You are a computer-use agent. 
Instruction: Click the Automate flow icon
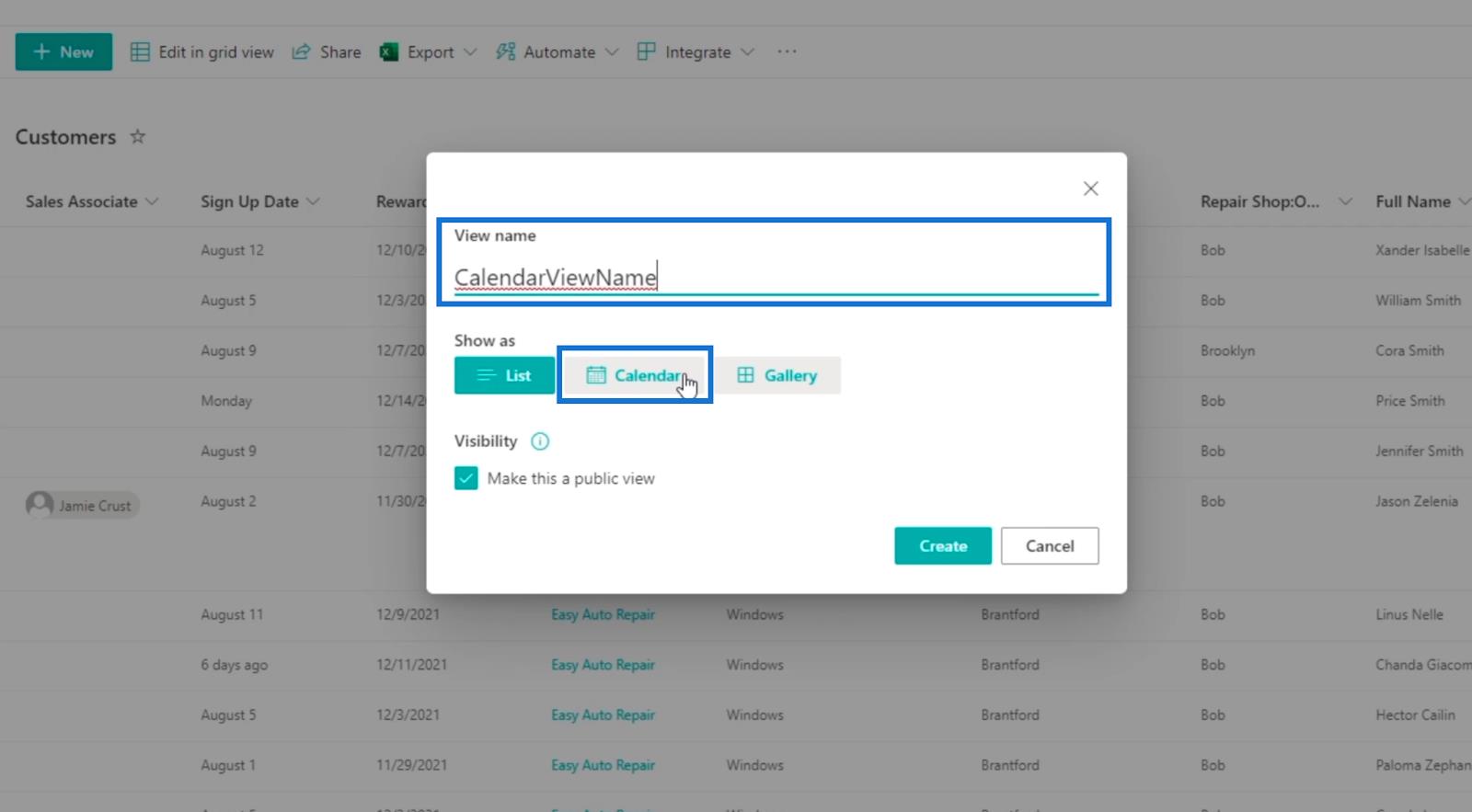tap(505, 52)
